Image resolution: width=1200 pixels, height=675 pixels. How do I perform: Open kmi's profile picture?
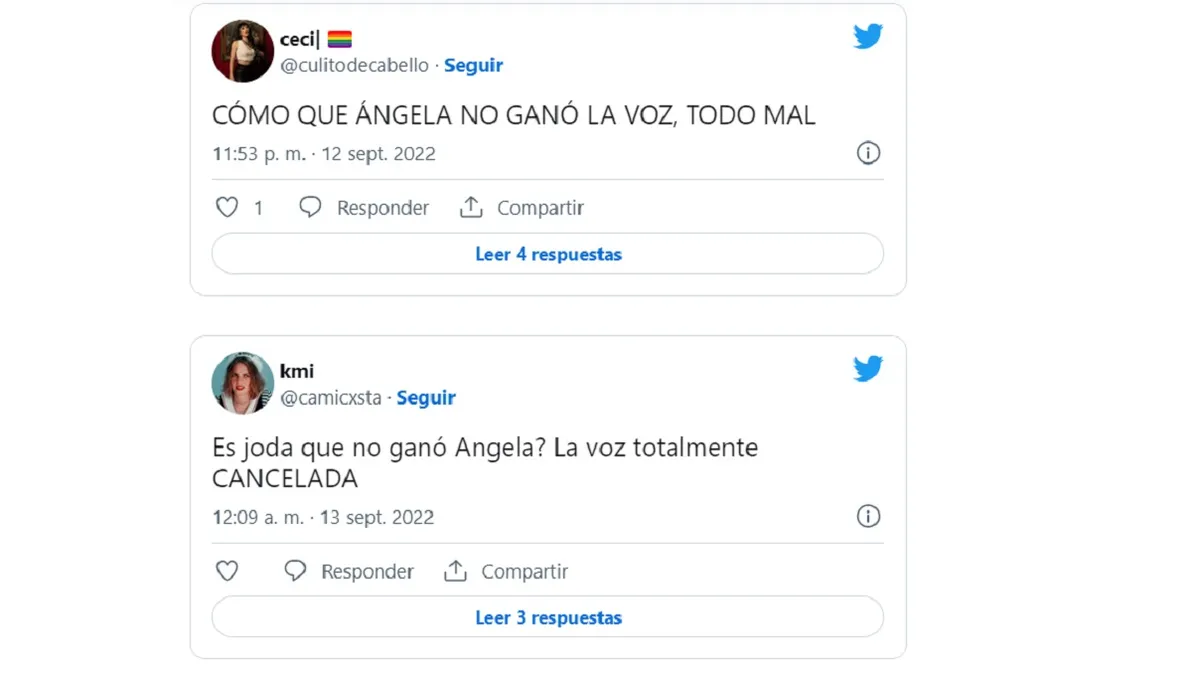click(x=243, y=383)
